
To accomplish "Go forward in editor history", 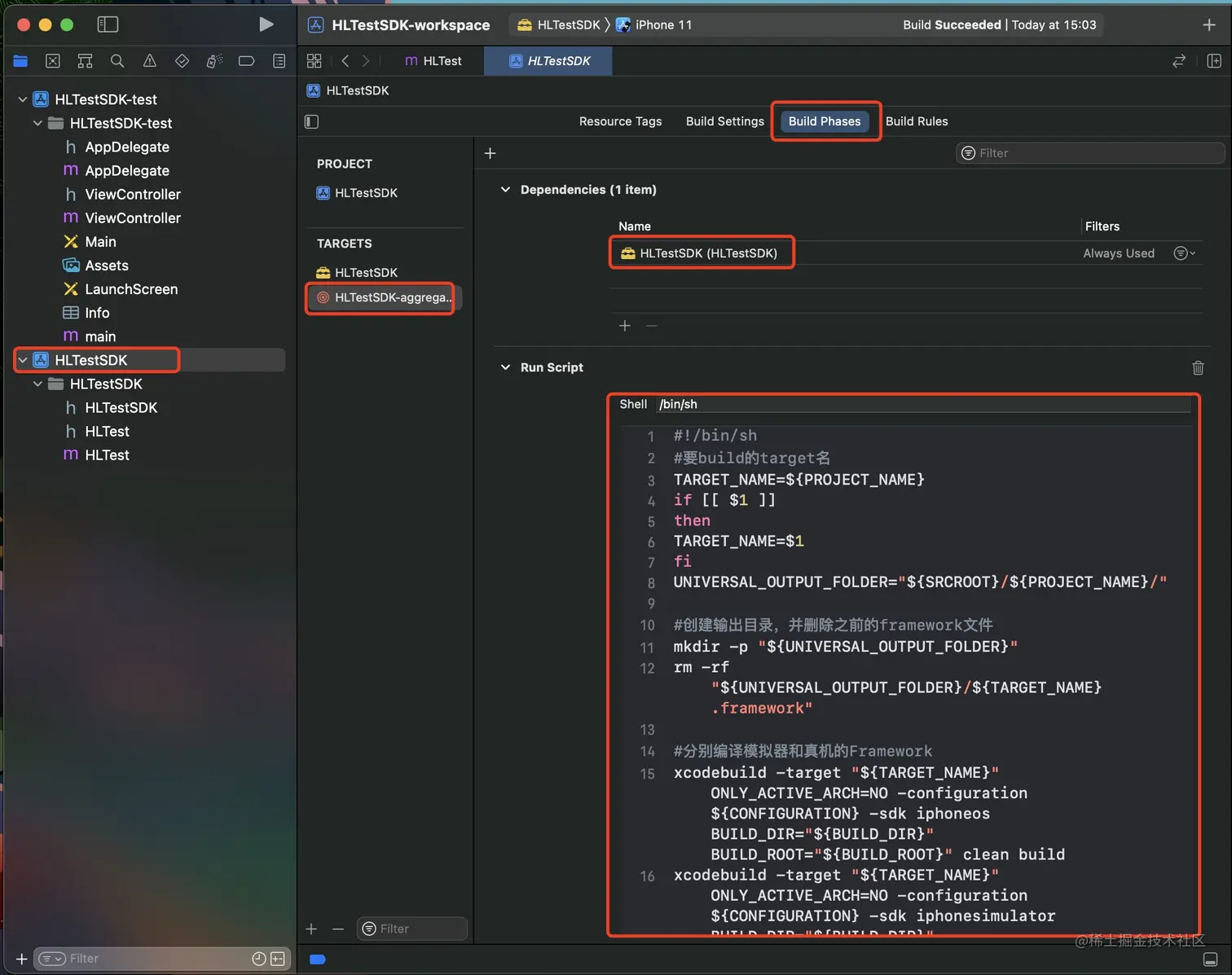I will click(366, 61).
